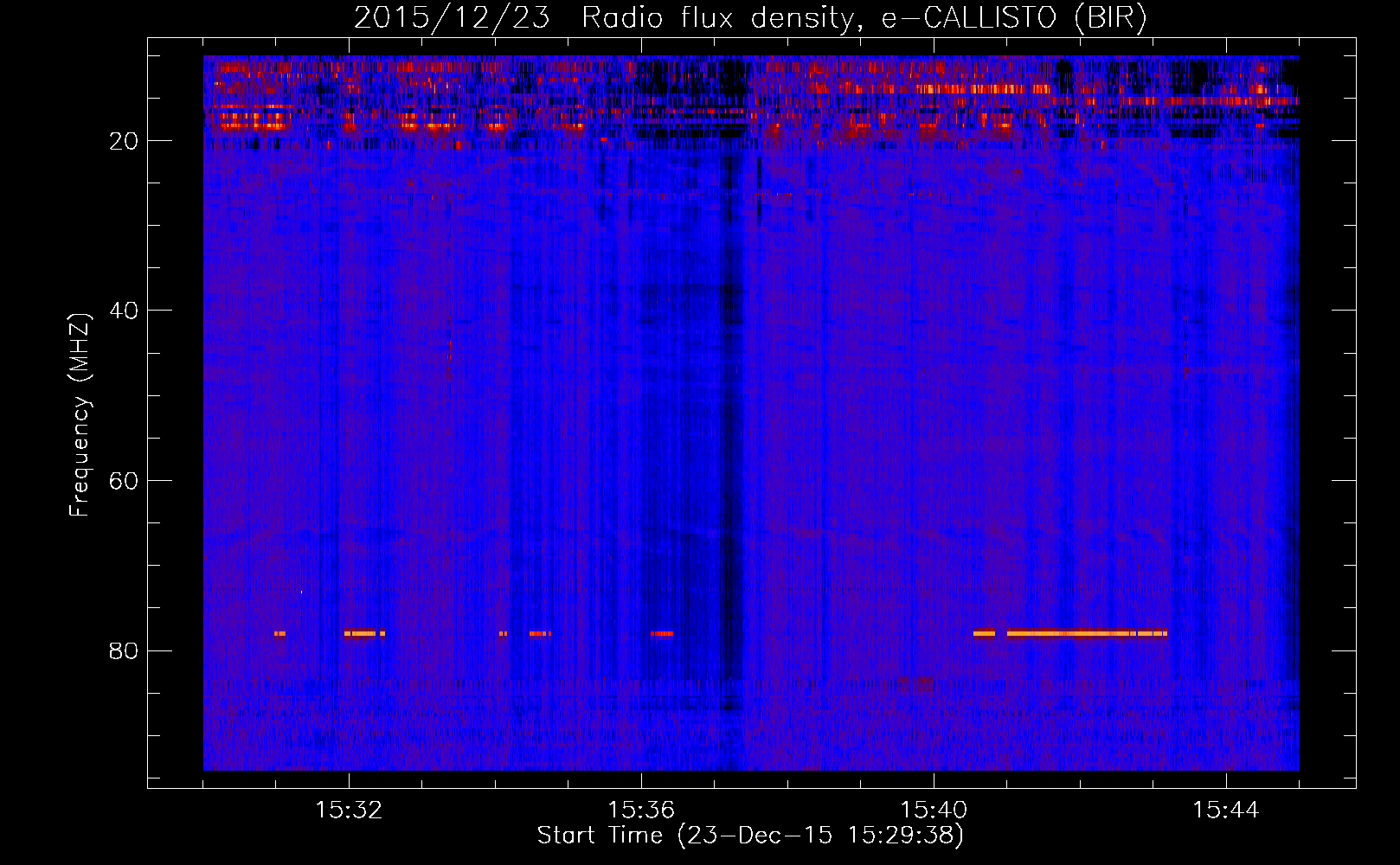Click the 80 MHz frequency tick label
The image size is (1400, 865).
coord(125,650)
